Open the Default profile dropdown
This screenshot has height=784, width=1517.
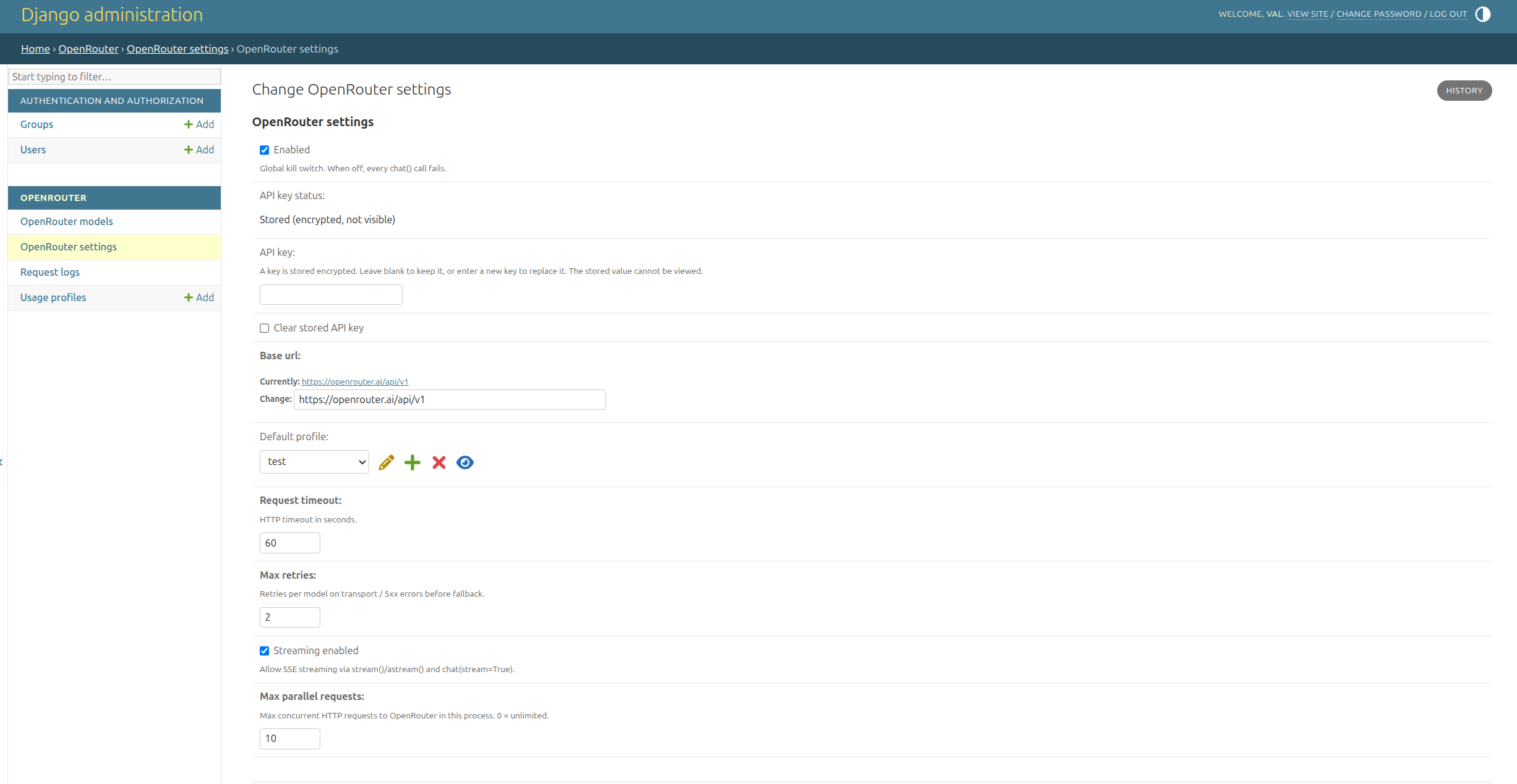point(314,462)
